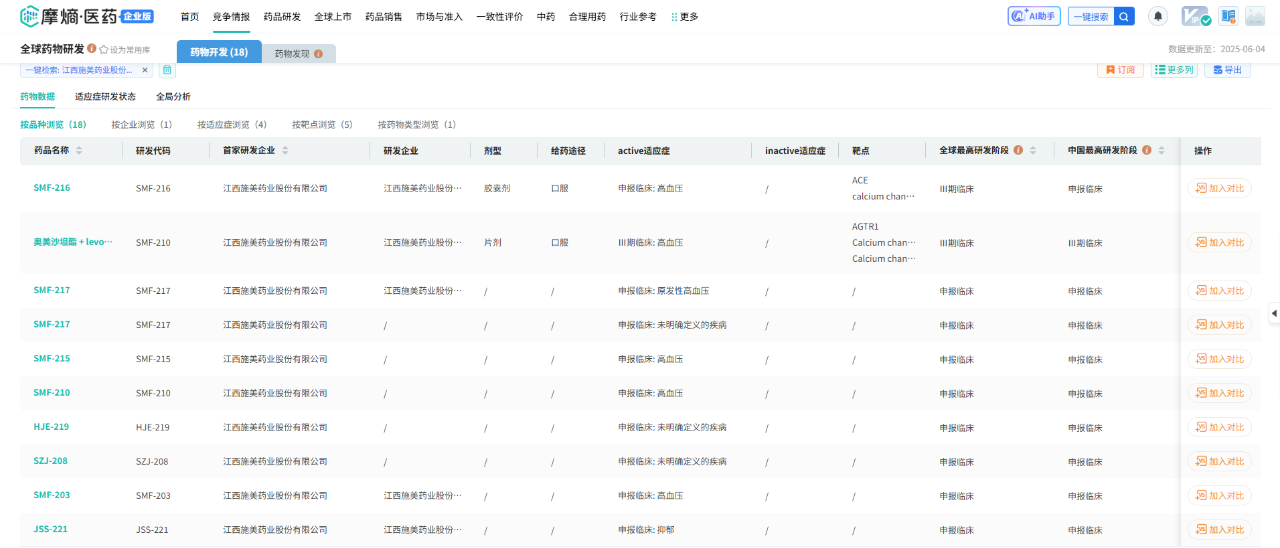
Task: Click the VIP badge icon
Action: click(1195, 16)
